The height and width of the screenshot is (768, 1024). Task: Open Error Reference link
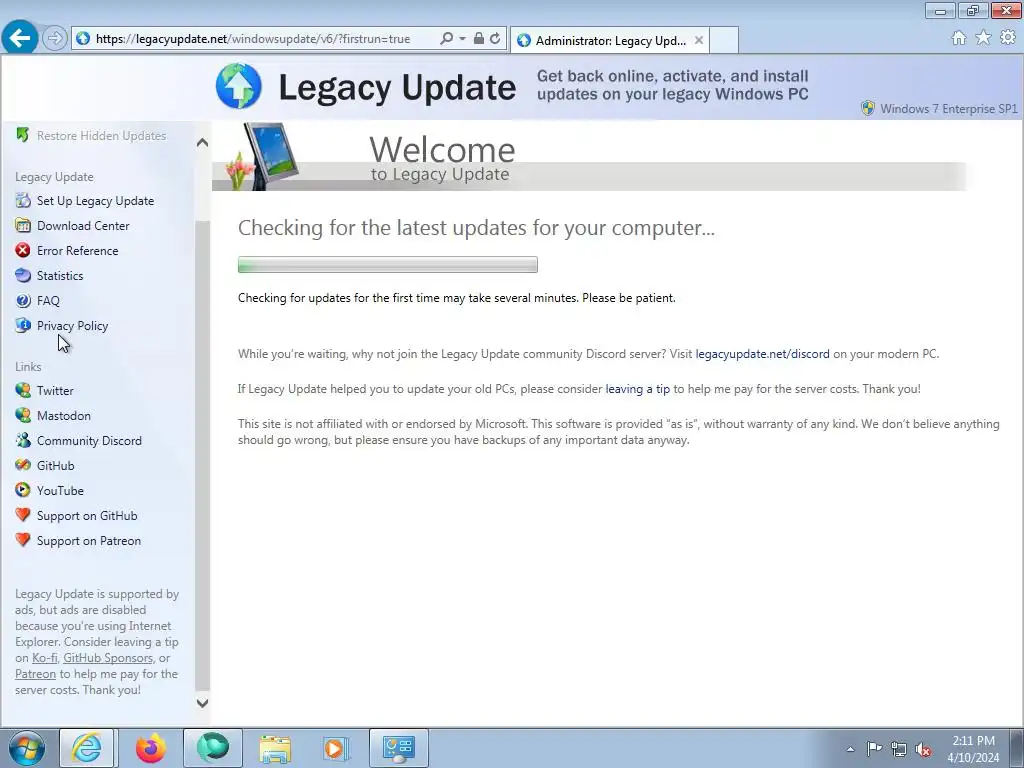(x=78, y=251)
